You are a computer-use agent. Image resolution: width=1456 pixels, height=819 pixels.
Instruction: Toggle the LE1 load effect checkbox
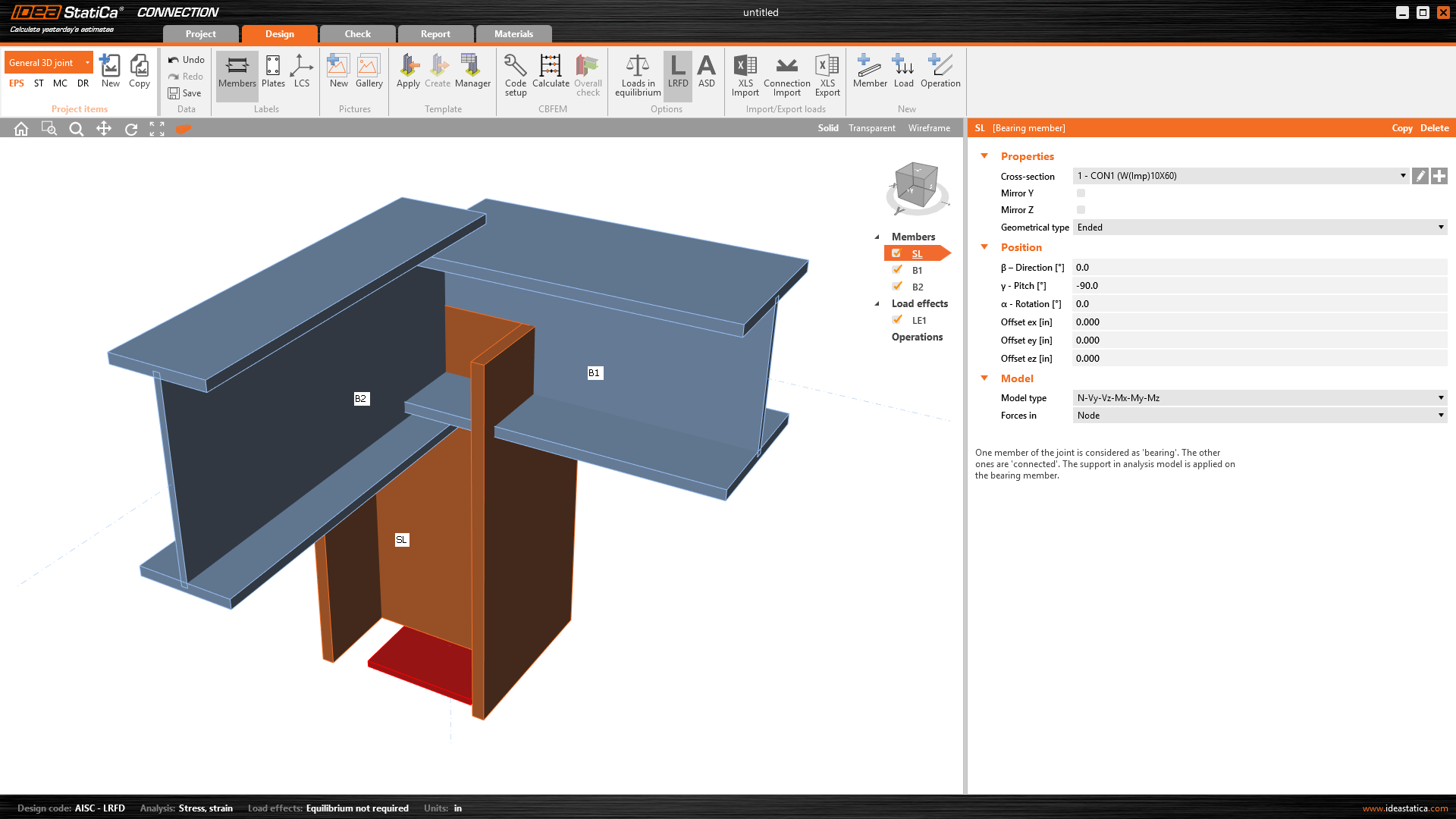[898, 320]
